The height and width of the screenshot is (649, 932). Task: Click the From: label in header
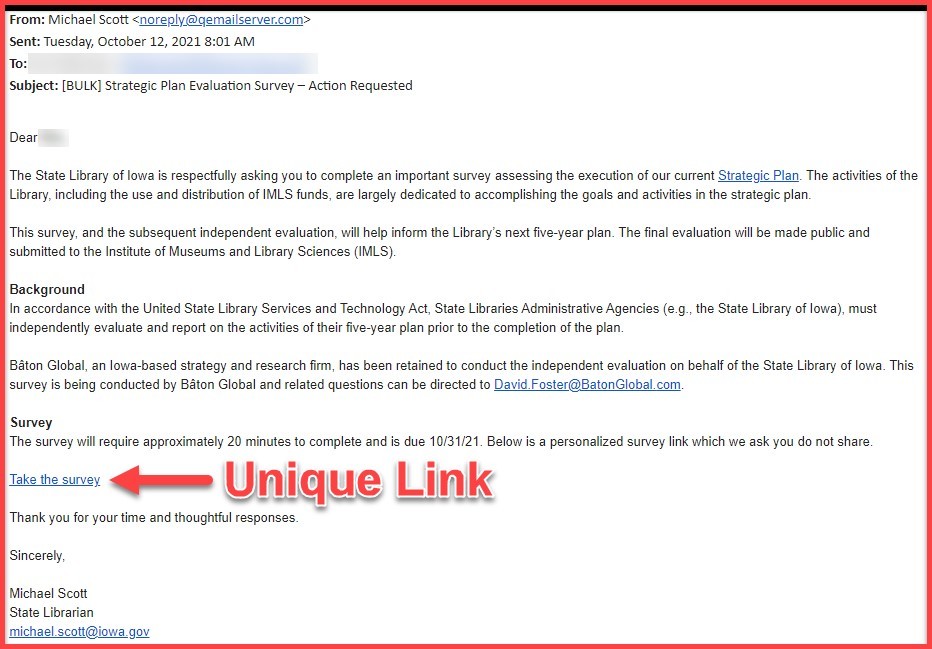point(28,19)
